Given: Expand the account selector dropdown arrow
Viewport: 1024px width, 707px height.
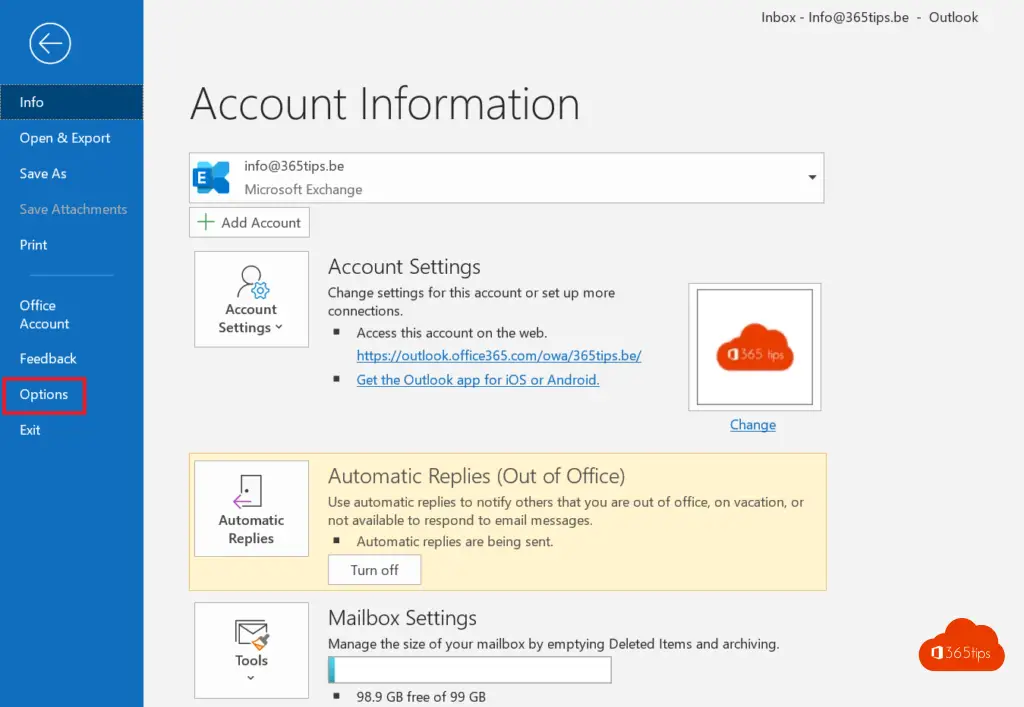Looking at the screenshot, I should [811, 177].
